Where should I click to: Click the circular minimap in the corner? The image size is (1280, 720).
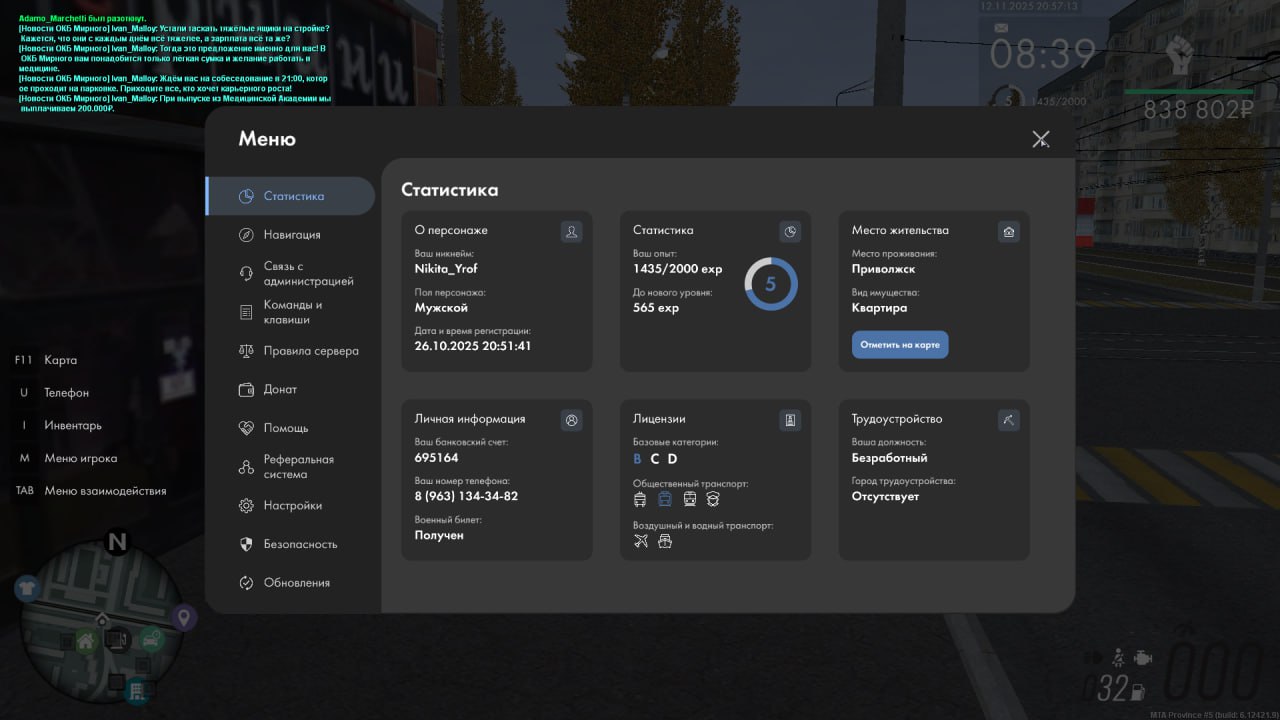pos(103,625)
